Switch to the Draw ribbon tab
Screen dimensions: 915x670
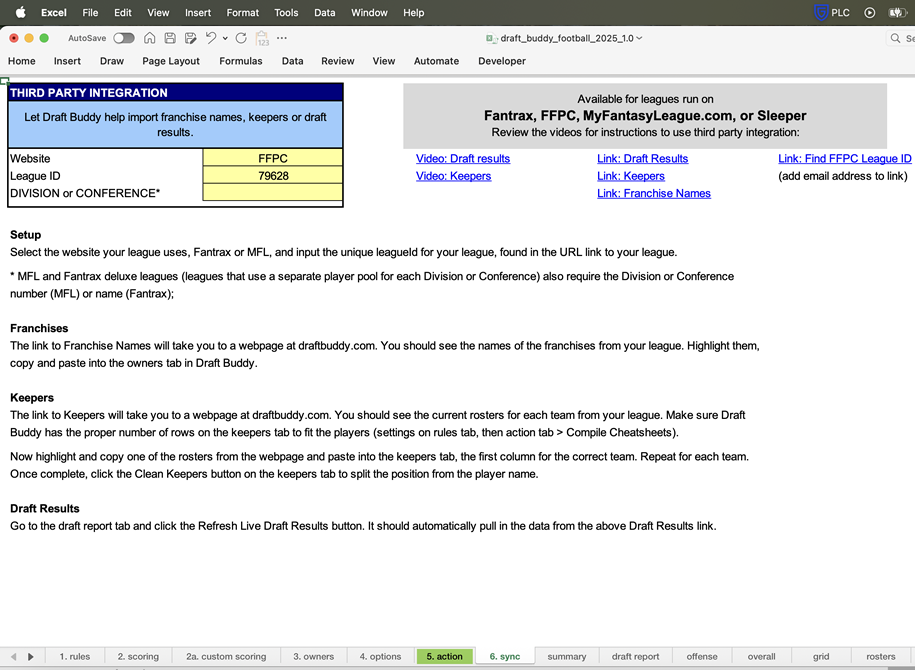click(x=111, y=61)
